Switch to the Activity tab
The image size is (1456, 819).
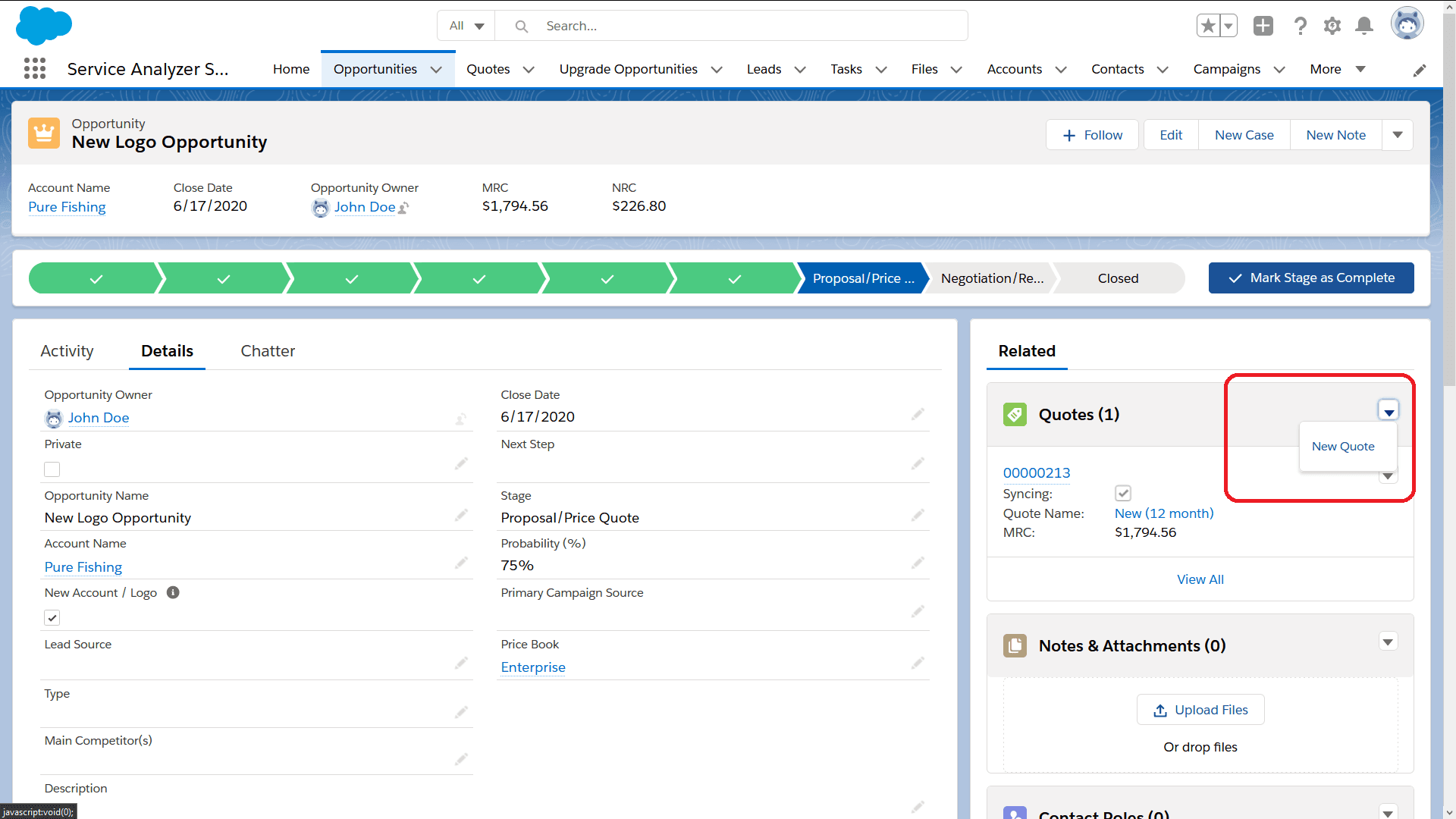[x=67, y=351]
